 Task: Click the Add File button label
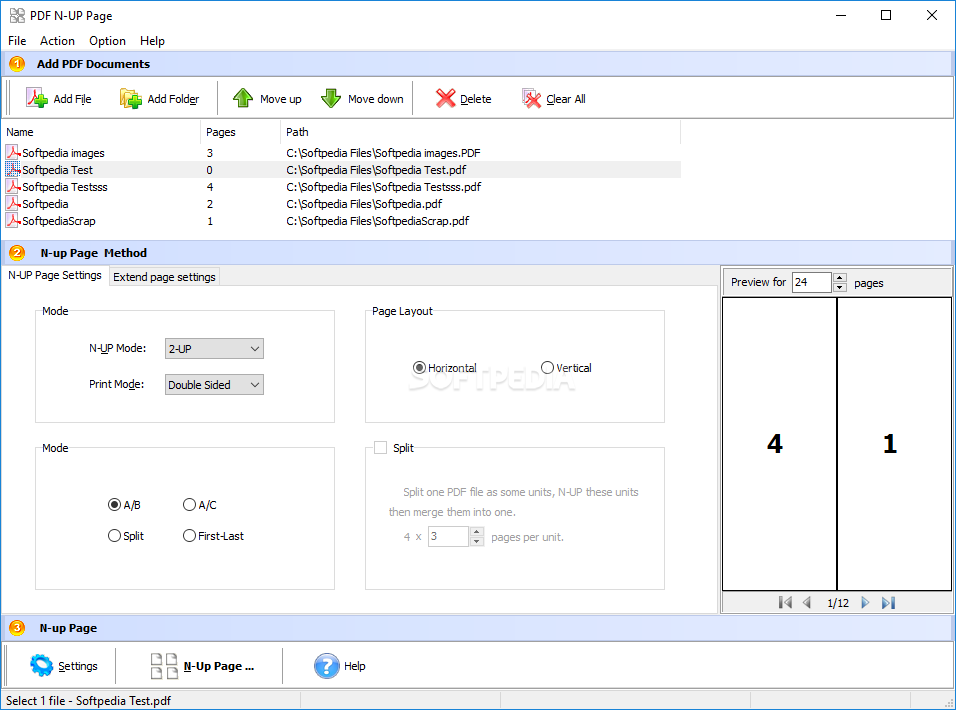point(73,99)
